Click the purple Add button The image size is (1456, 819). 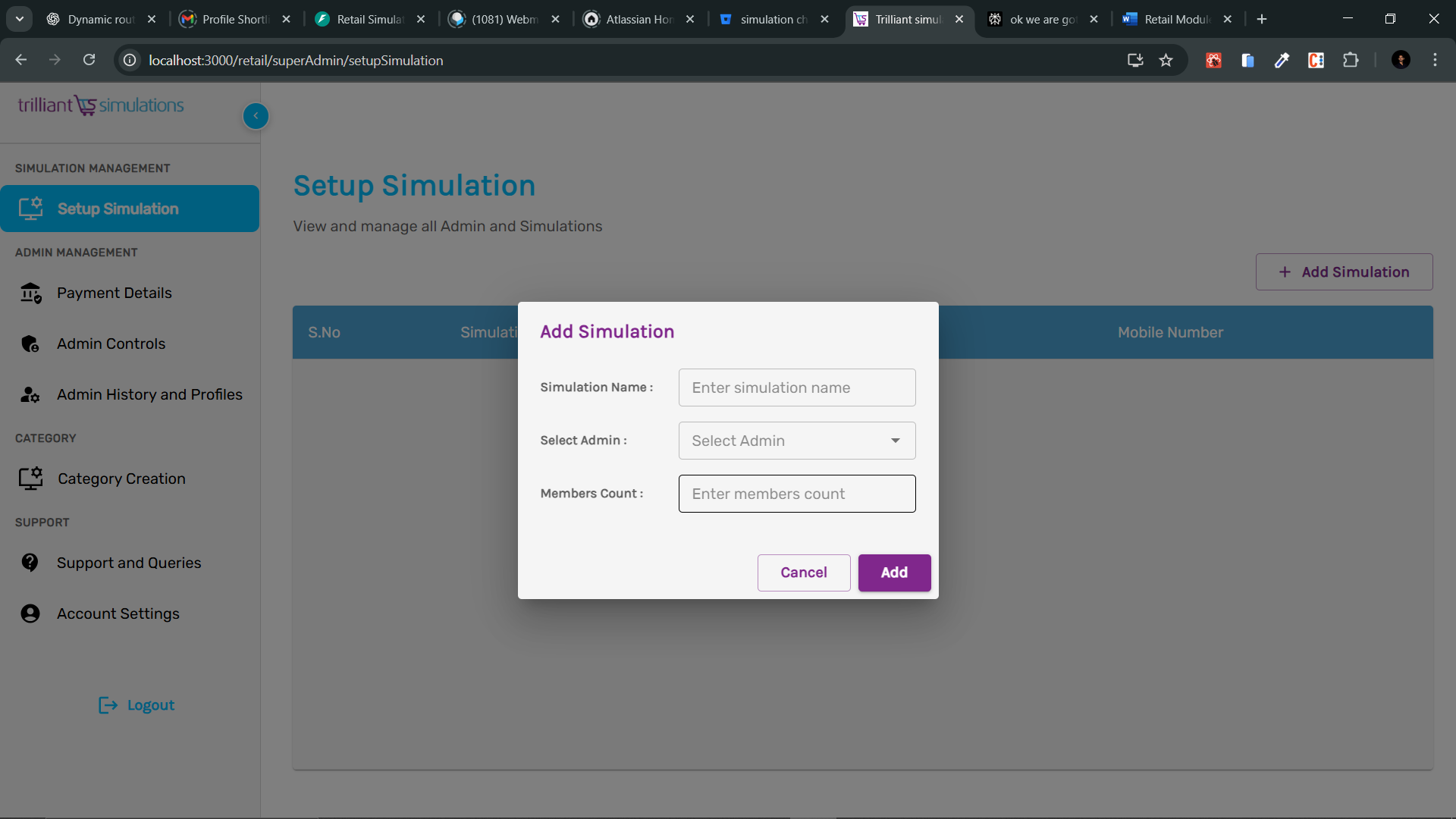(894, 573)
